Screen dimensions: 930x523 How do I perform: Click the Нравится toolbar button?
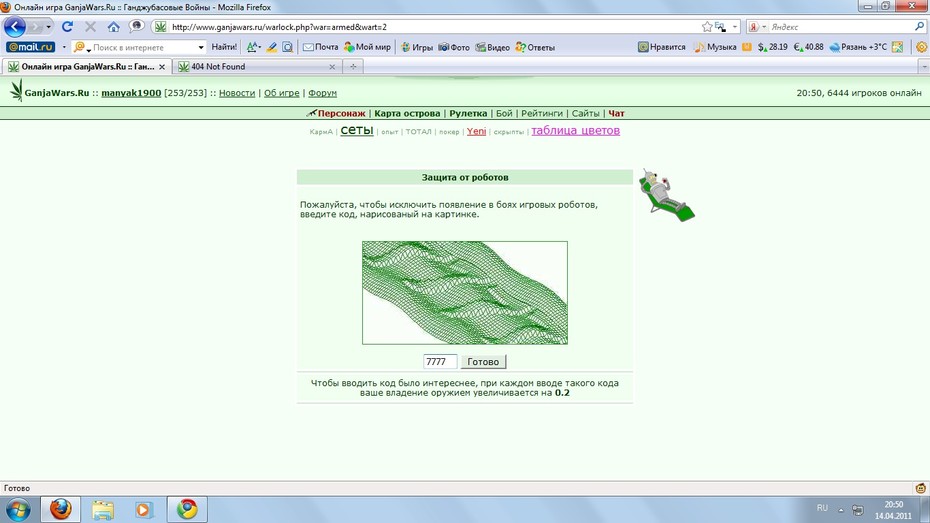661,47
